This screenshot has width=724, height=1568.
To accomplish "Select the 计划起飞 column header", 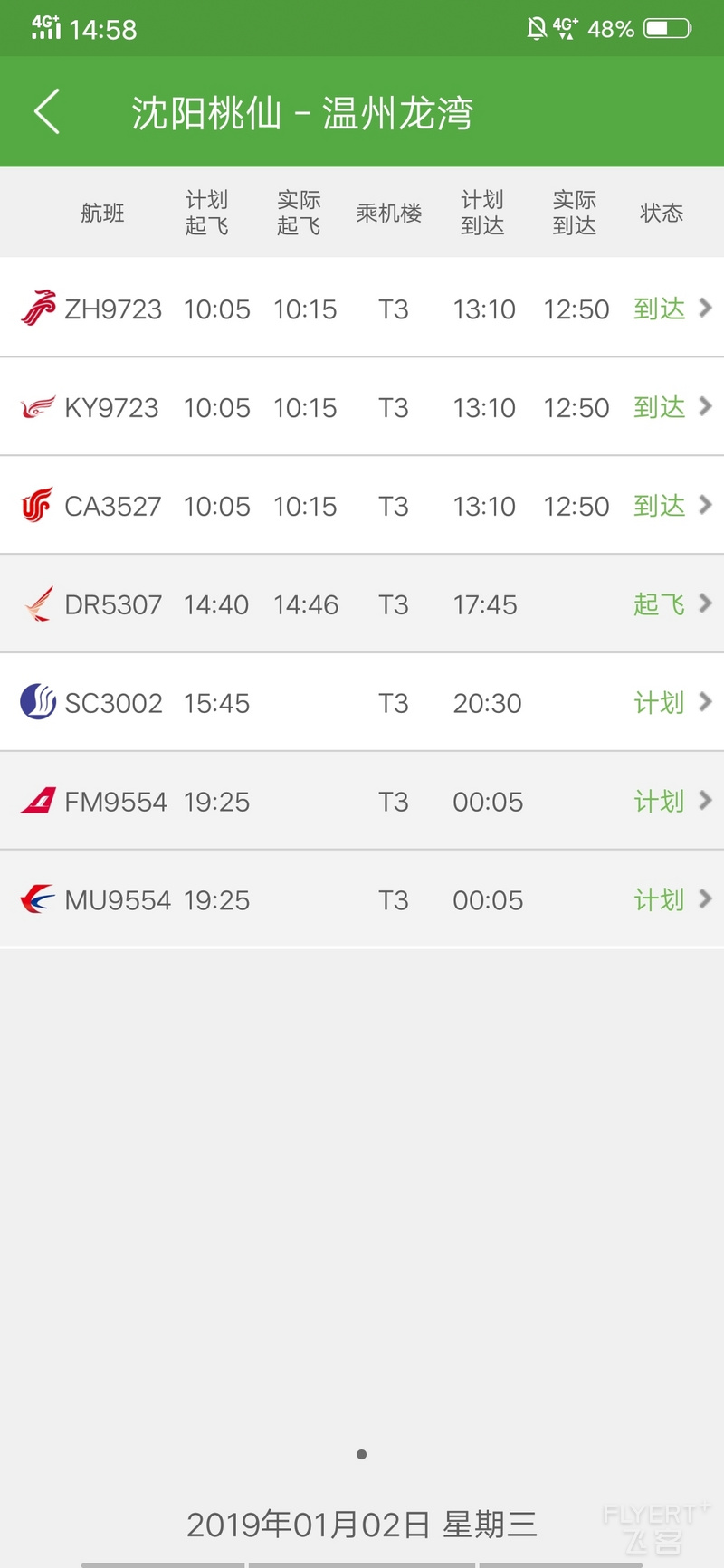I will tap(207, 213).
